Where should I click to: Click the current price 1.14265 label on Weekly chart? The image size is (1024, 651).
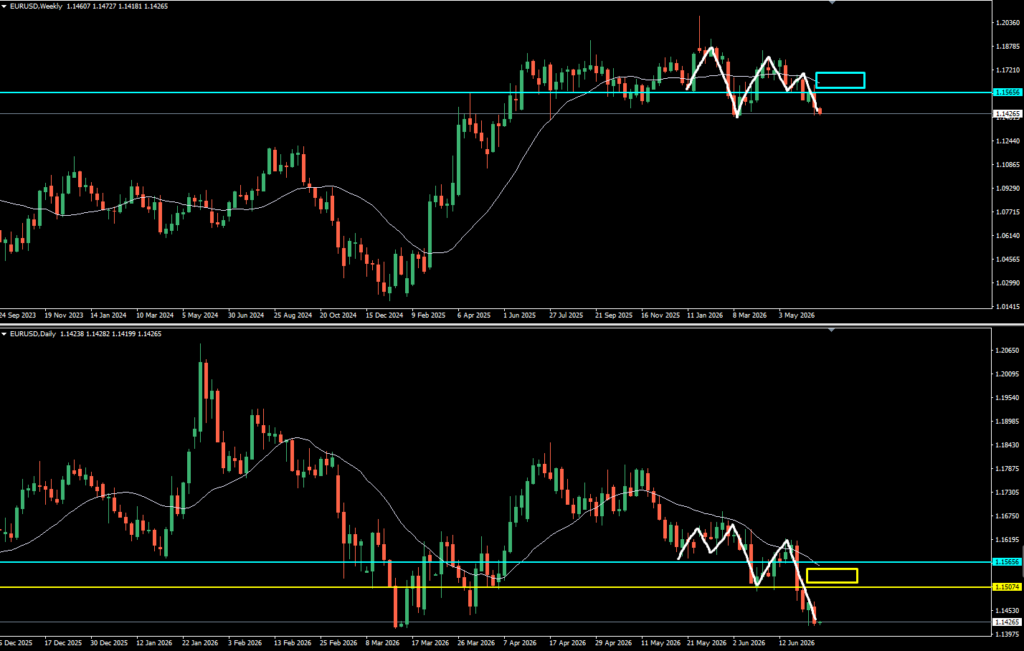1006,114
